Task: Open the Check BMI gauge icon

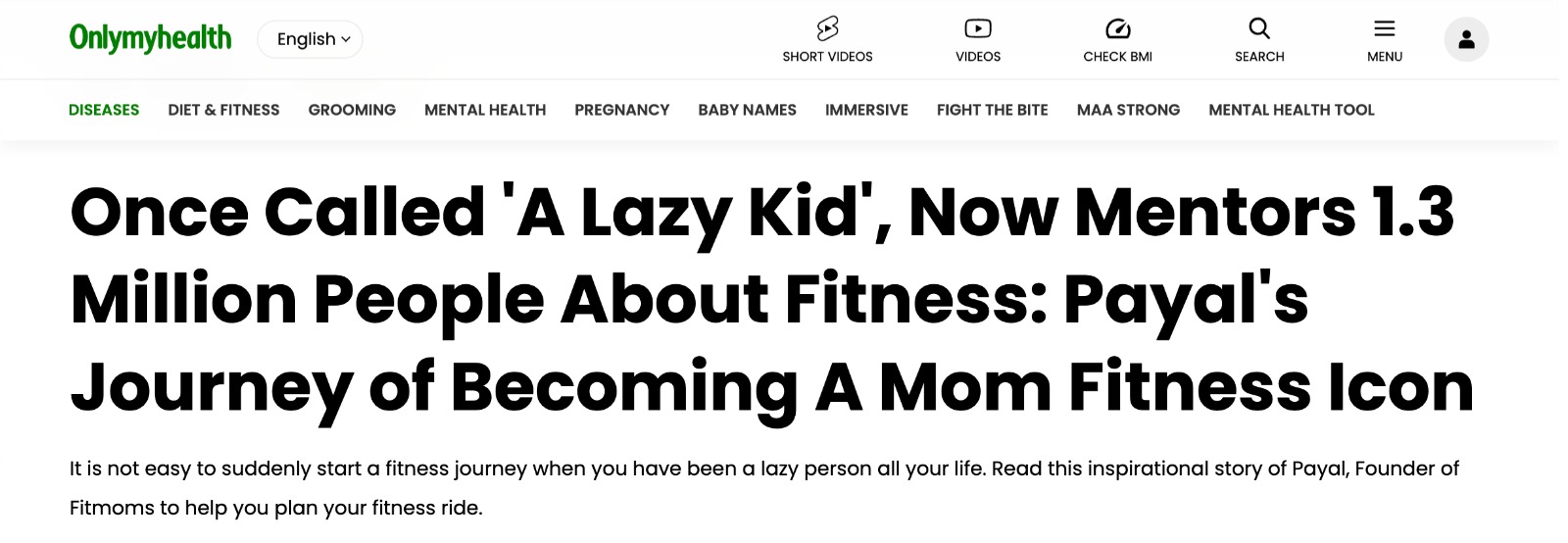Action: [1117, 28]
